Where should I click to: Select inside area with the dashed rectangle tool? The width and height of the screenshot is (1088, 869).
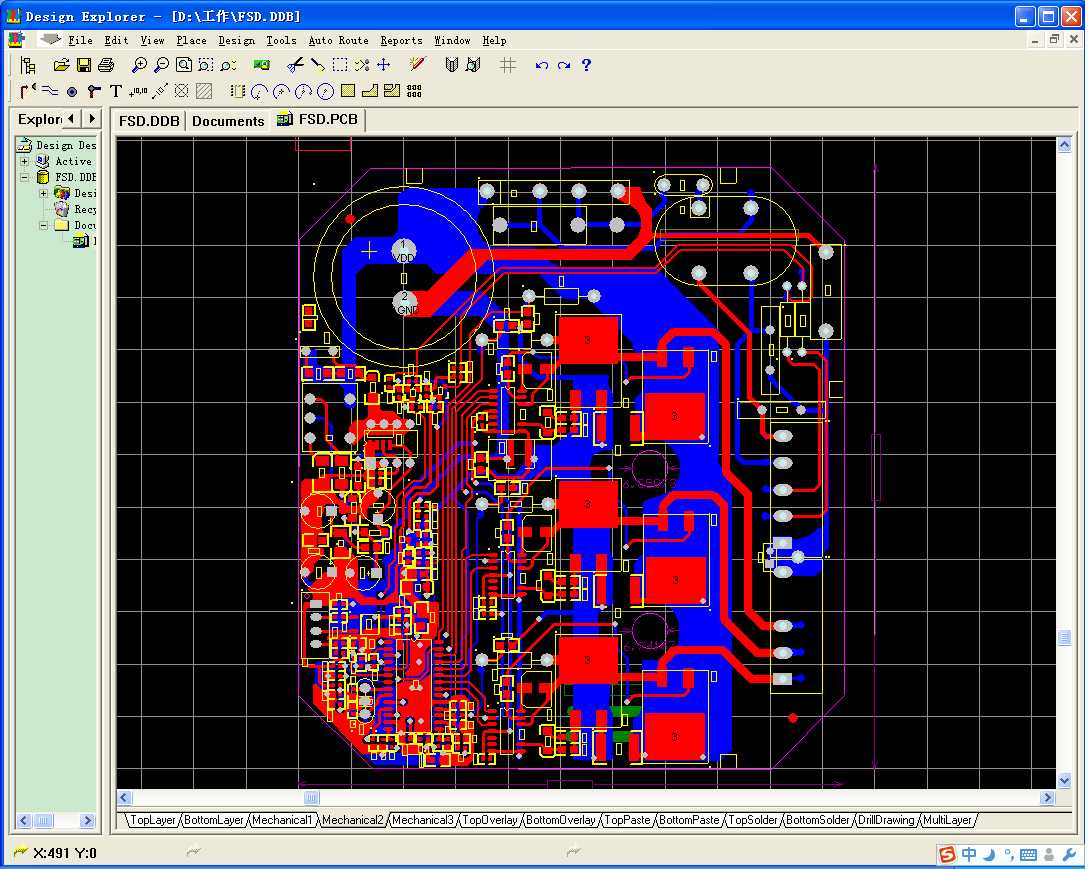pos(339,65)
